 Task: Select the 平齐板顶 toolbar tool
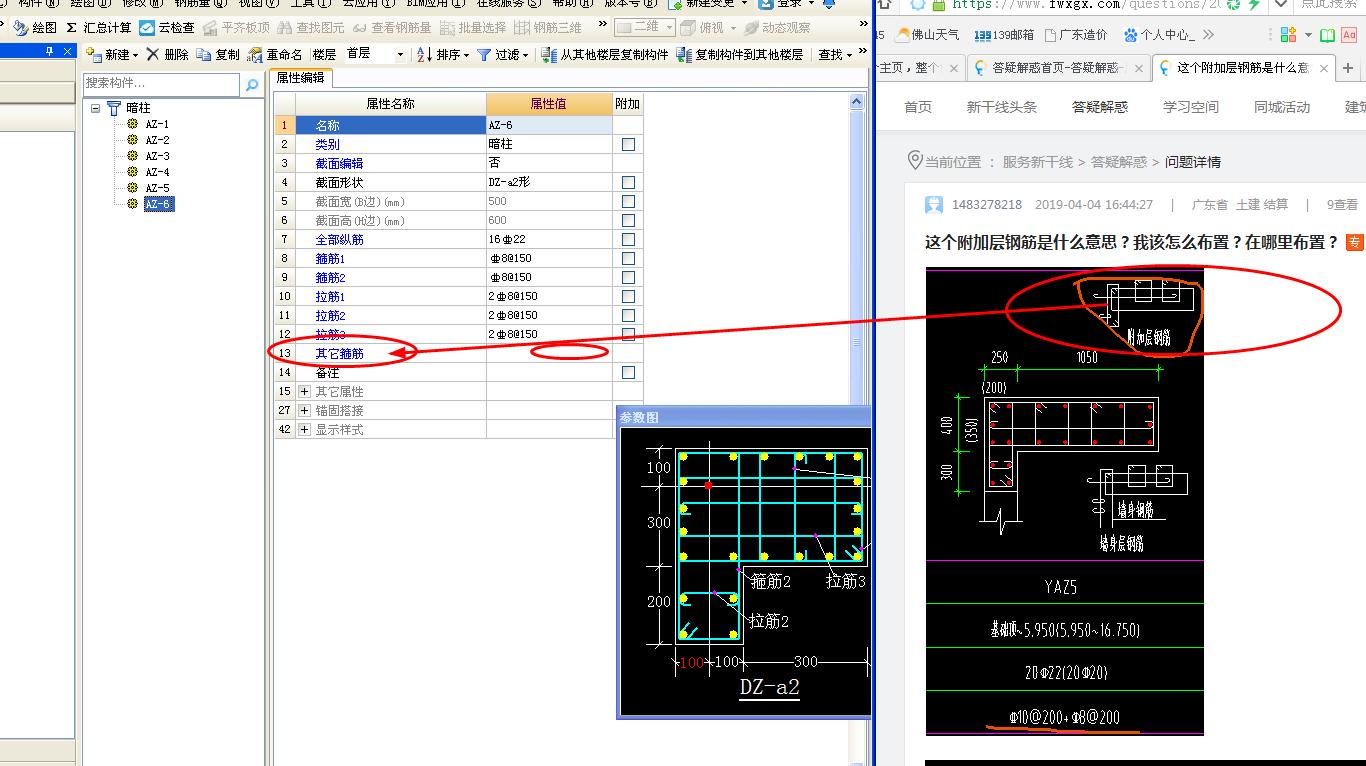(x=236, y=28)
